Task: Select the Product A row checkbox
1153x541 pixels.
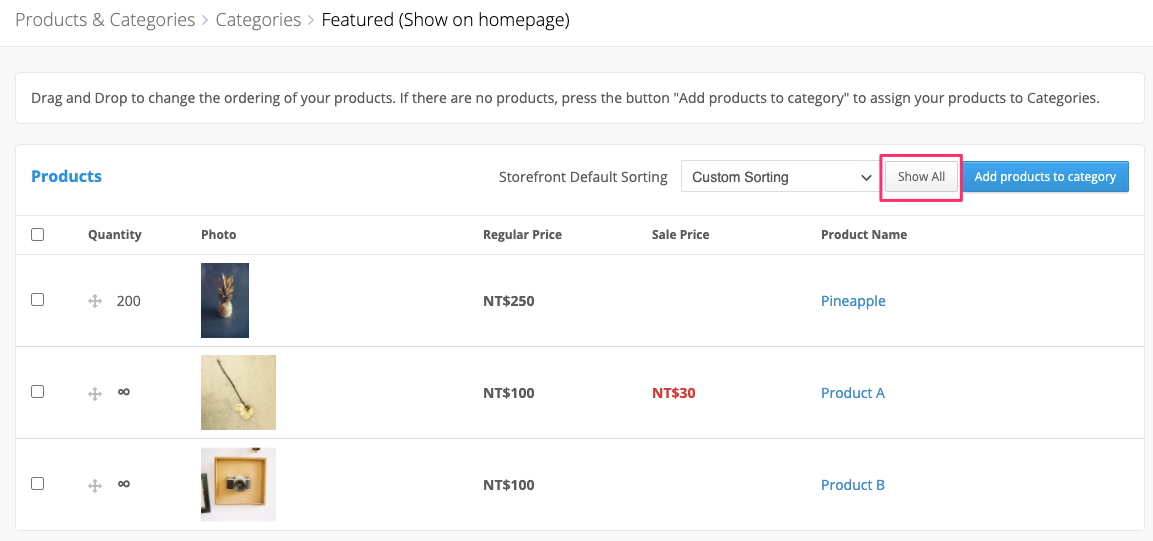Action: pyautogui.click(x=38, y=392)
